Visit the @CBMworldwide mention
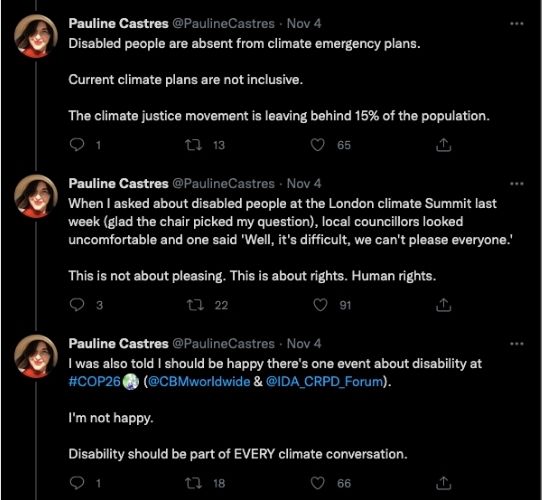The height and width of the screenshot is (500, 542). pos(199,382)
